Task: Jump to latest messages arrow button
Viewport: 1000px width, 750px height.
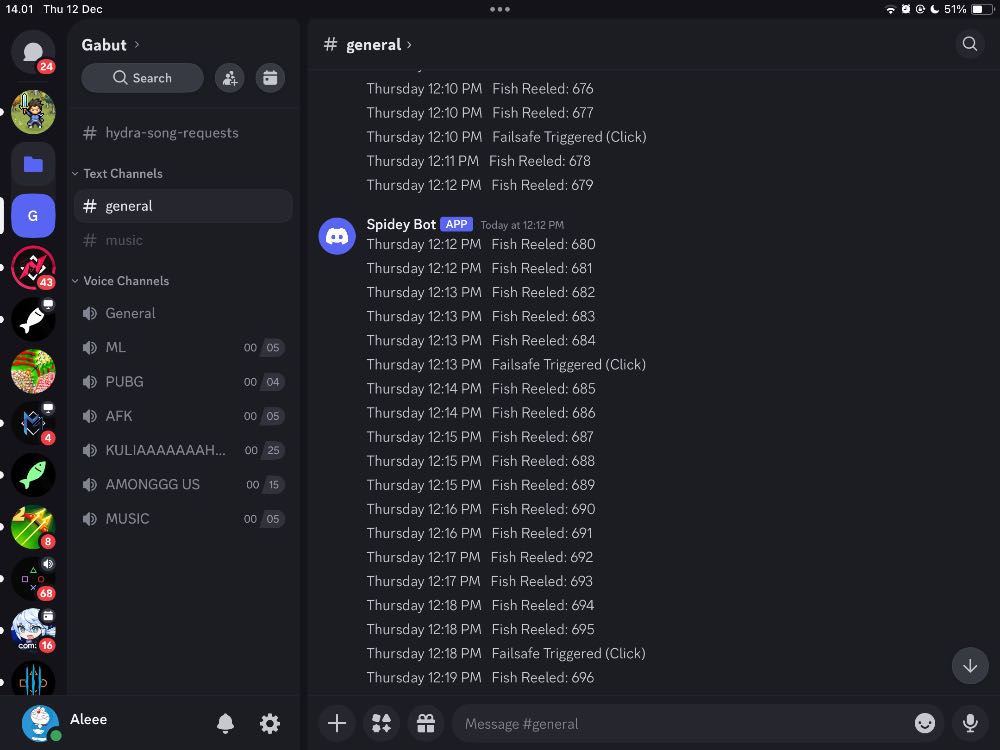Action: pyautogui.click(x=970, y=666)
